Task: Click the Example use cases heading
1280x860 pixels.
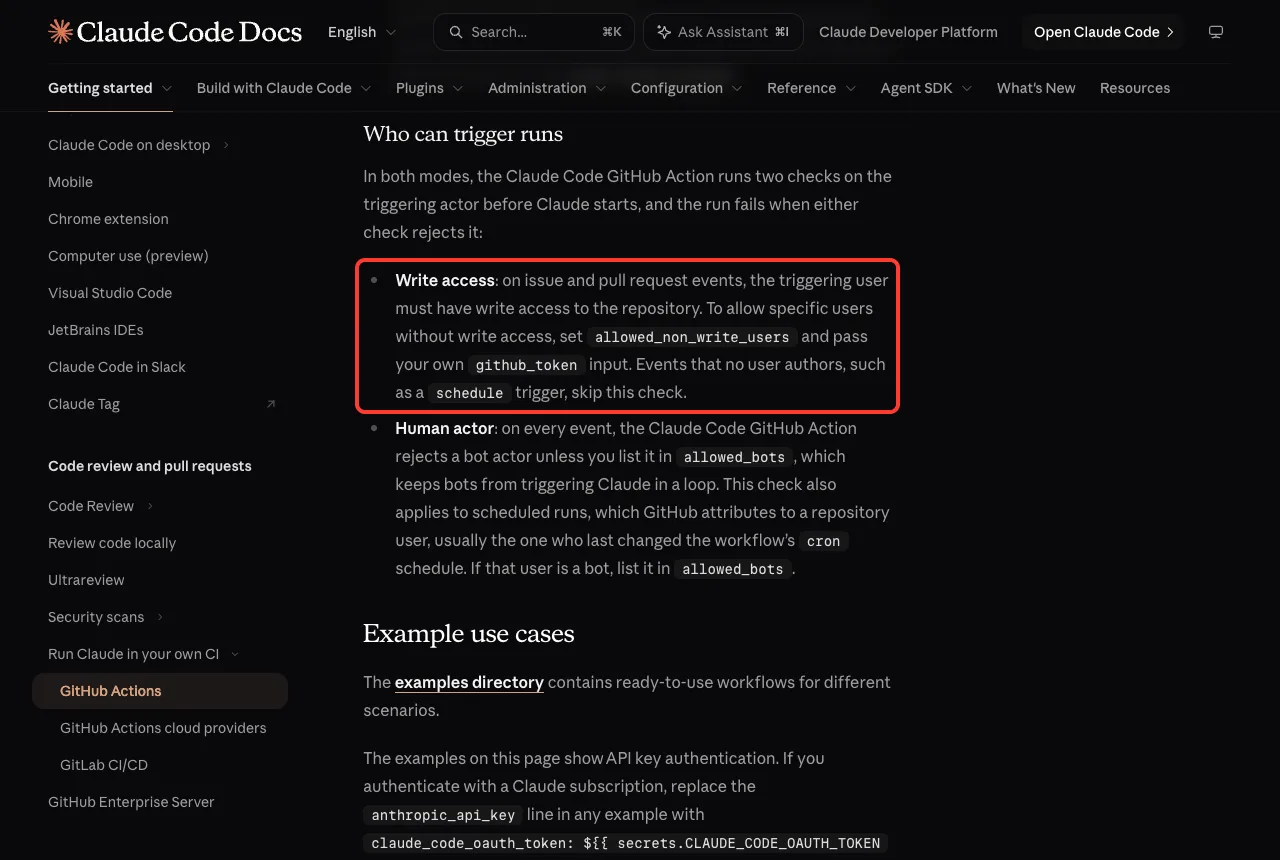Action: [468, 634]
